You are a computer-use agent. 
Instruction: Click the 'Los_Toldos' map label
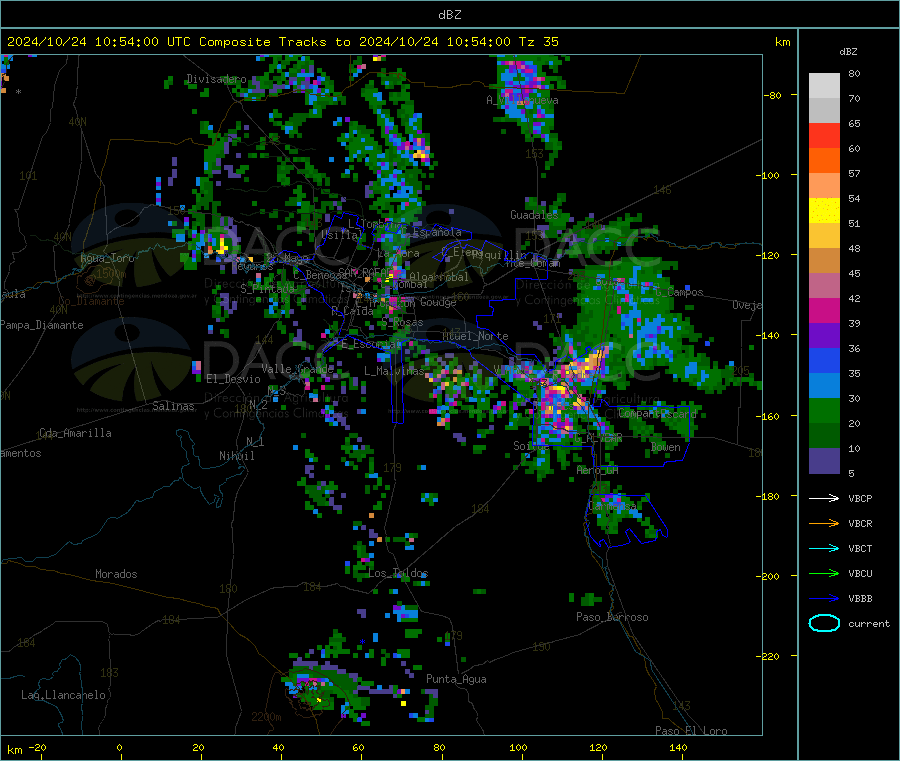click(x=398, y=573)
